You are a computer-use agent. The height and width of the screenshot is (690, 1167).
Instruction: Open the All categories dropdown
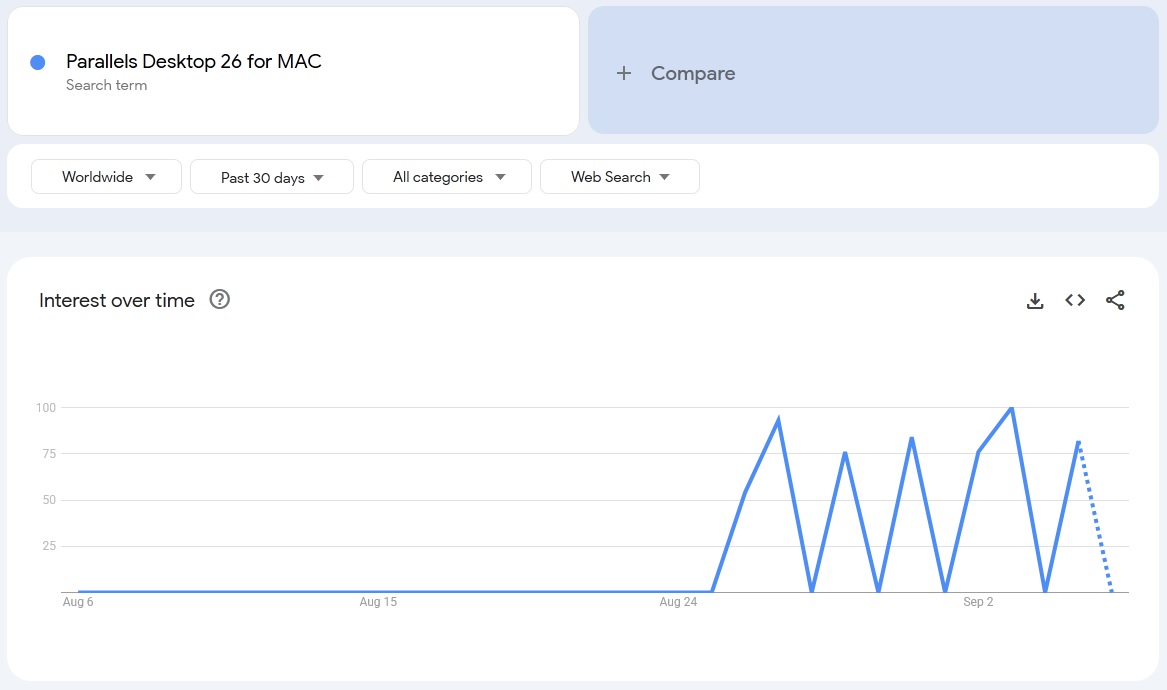pyautogui.click(x=447, y=176)
